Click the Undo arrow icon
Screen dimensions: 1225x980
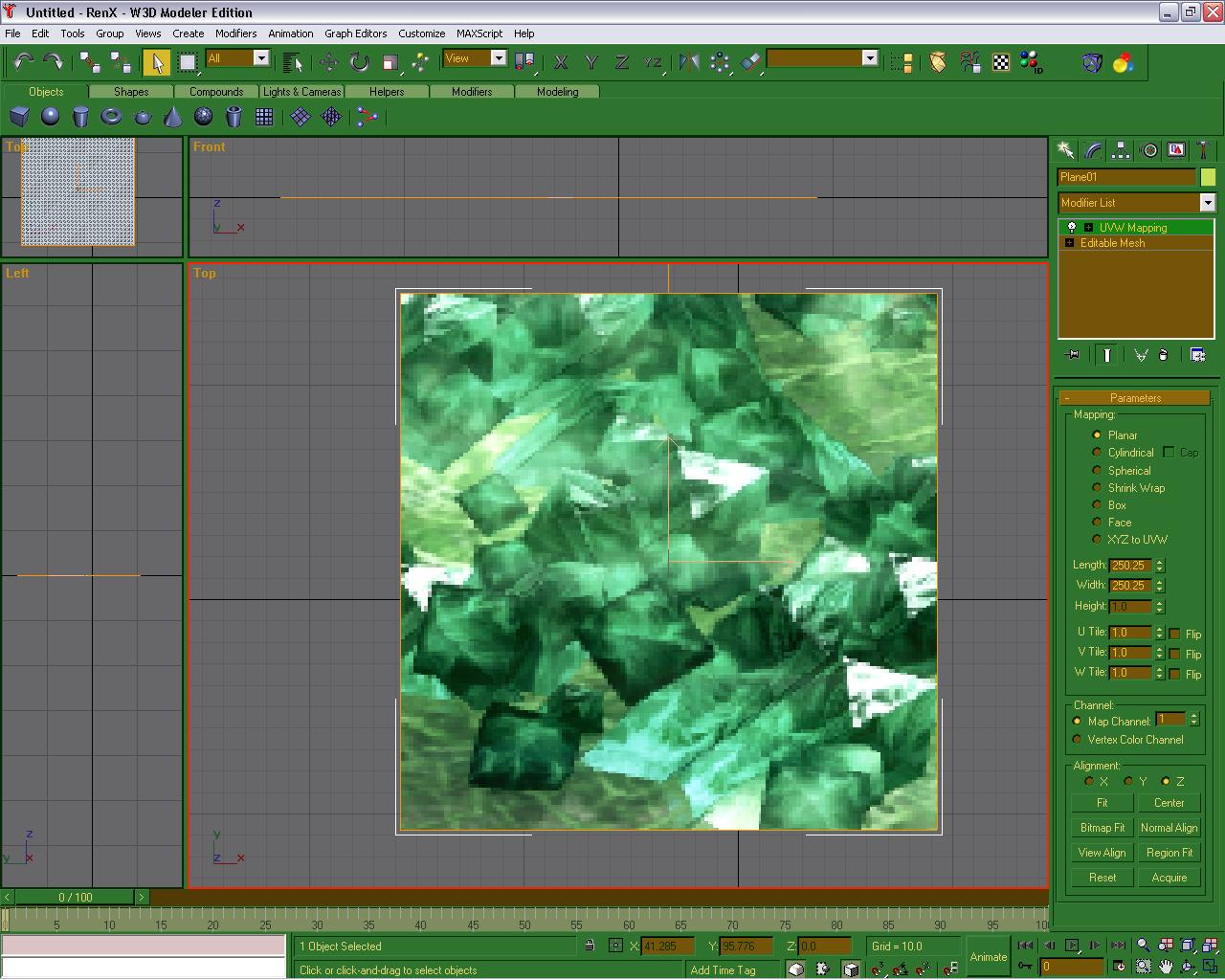[23, 62]
